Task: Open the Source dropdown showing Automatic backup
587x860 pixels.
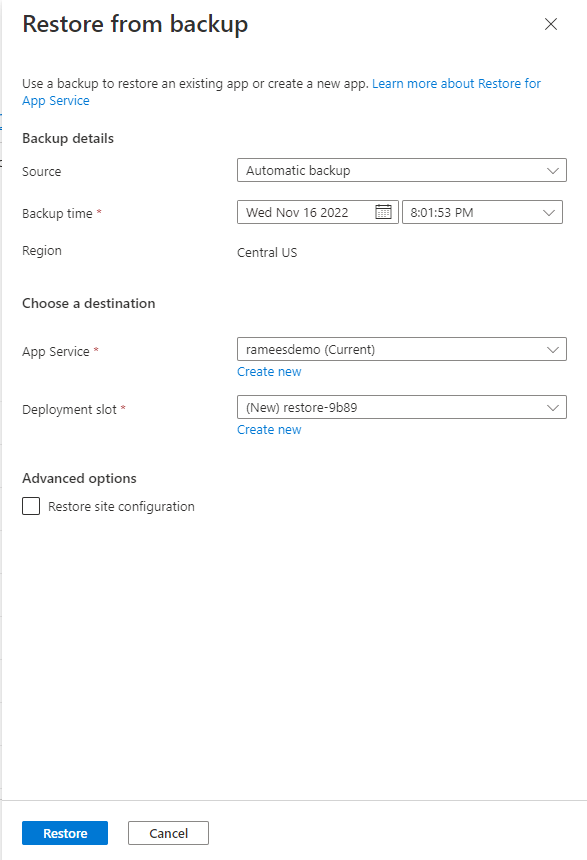Action: point(402,171)
